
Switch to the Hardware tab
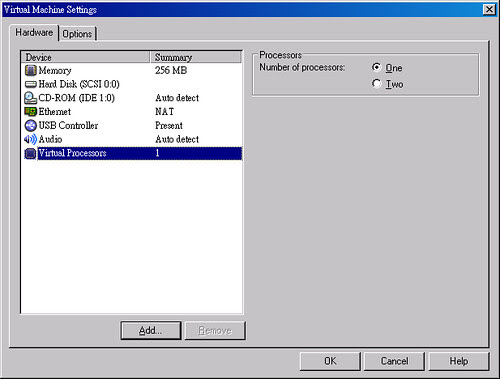tap(34, 33)
